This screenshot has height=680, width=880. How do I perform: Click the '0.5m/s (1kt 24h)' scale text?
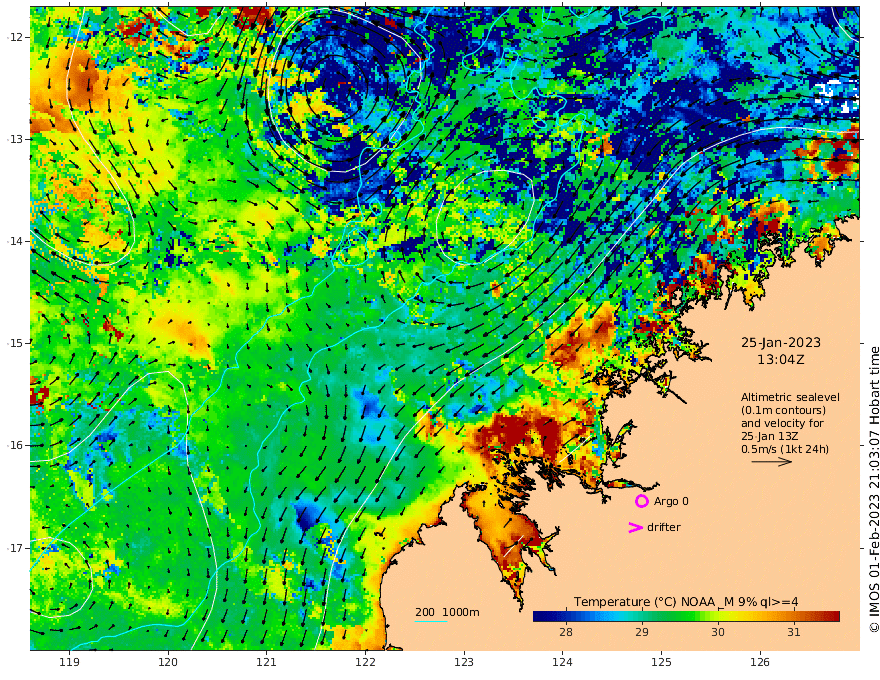[x=785, y=449]
